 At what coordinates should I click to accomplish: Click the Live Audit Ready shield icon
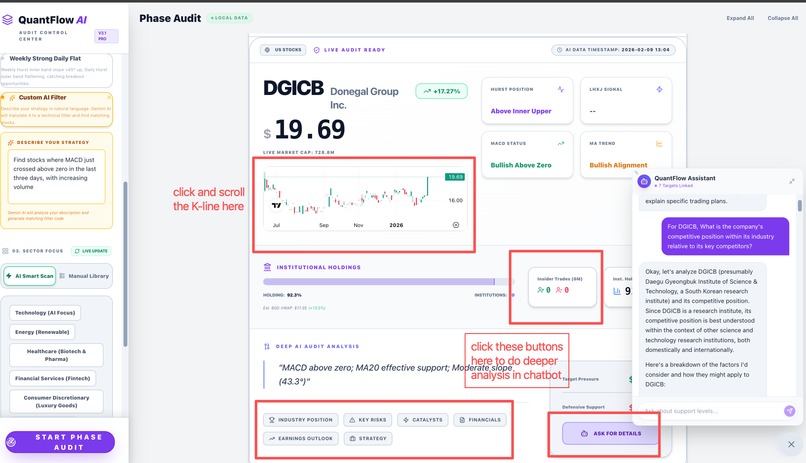[x=317, y=50]
